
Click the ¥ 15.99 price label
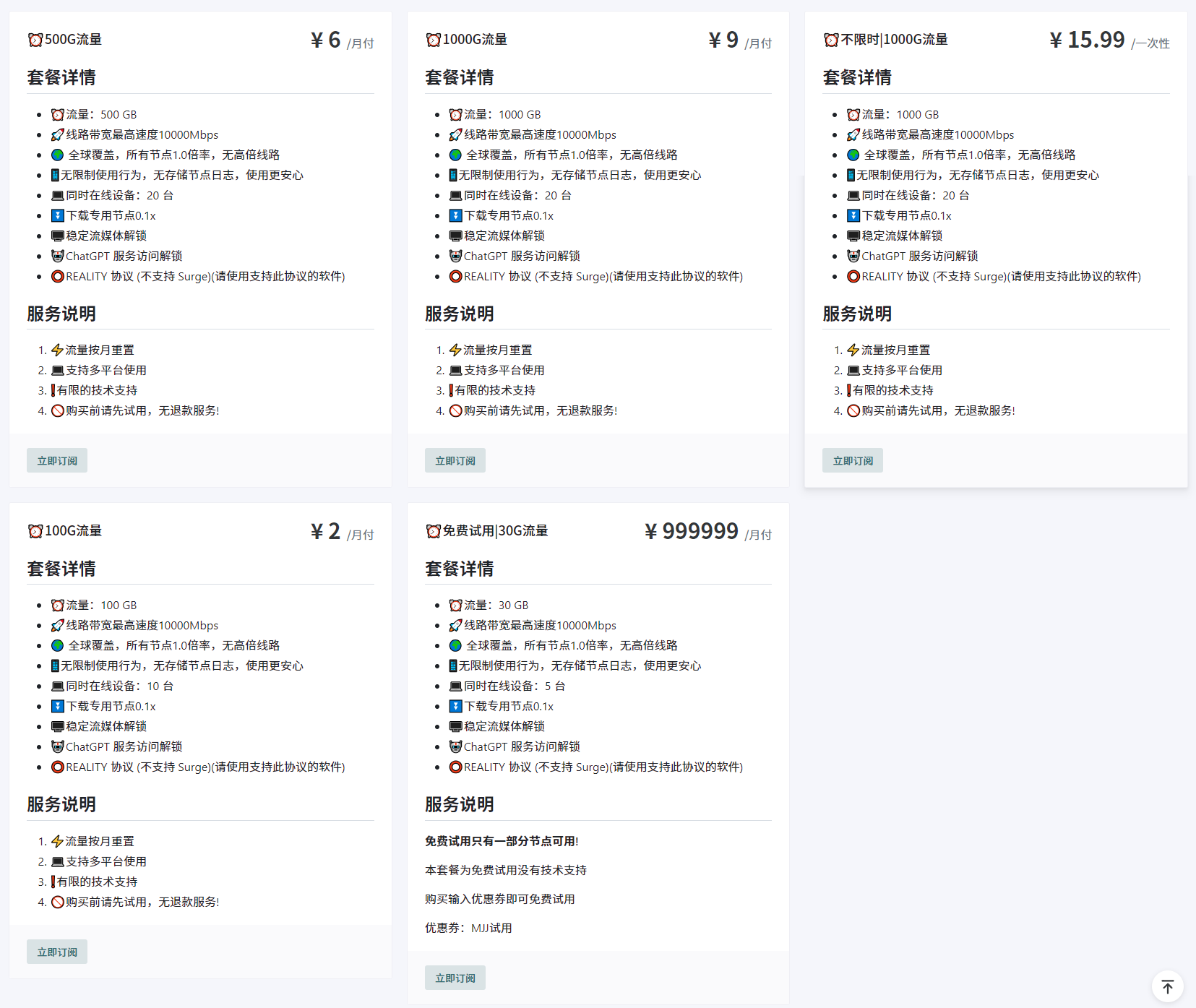[1087, 40]
